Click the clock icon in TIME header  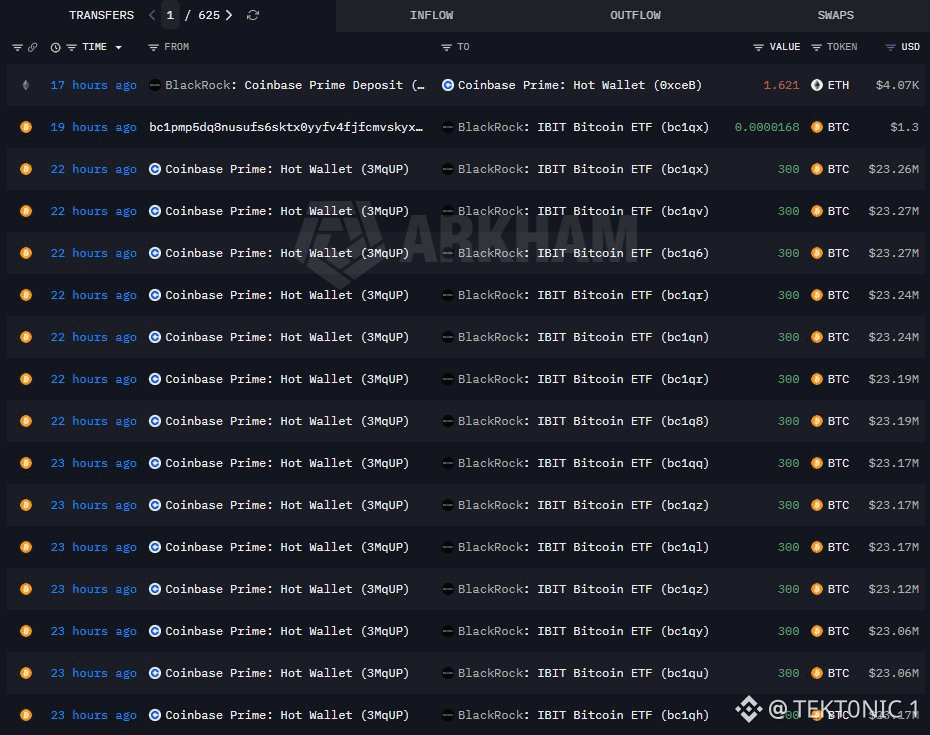pyautogui.click(x=55, y=47)
